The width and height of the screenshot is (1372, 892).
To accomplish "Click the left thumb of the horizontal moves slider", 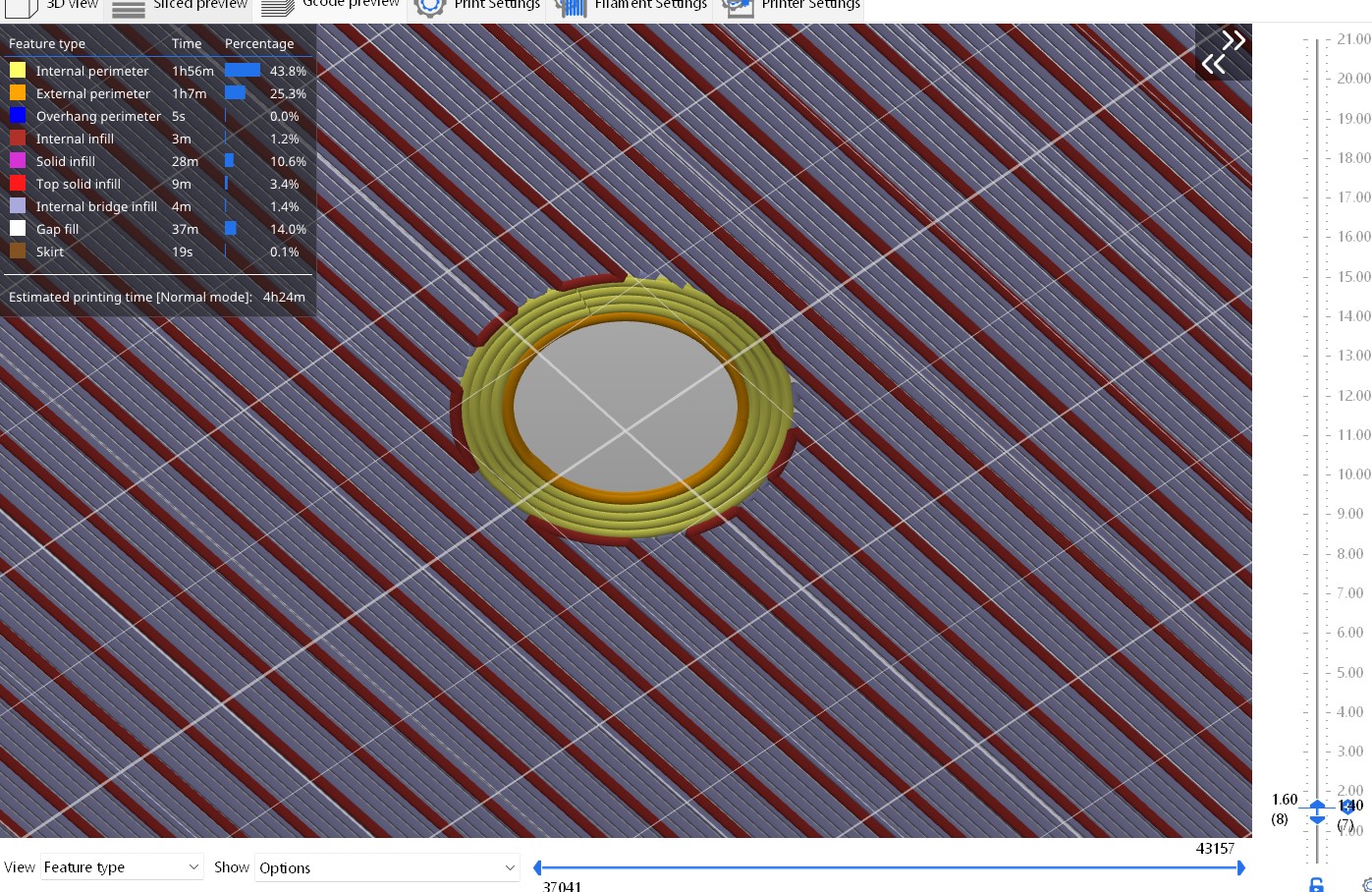I will 537,867.
